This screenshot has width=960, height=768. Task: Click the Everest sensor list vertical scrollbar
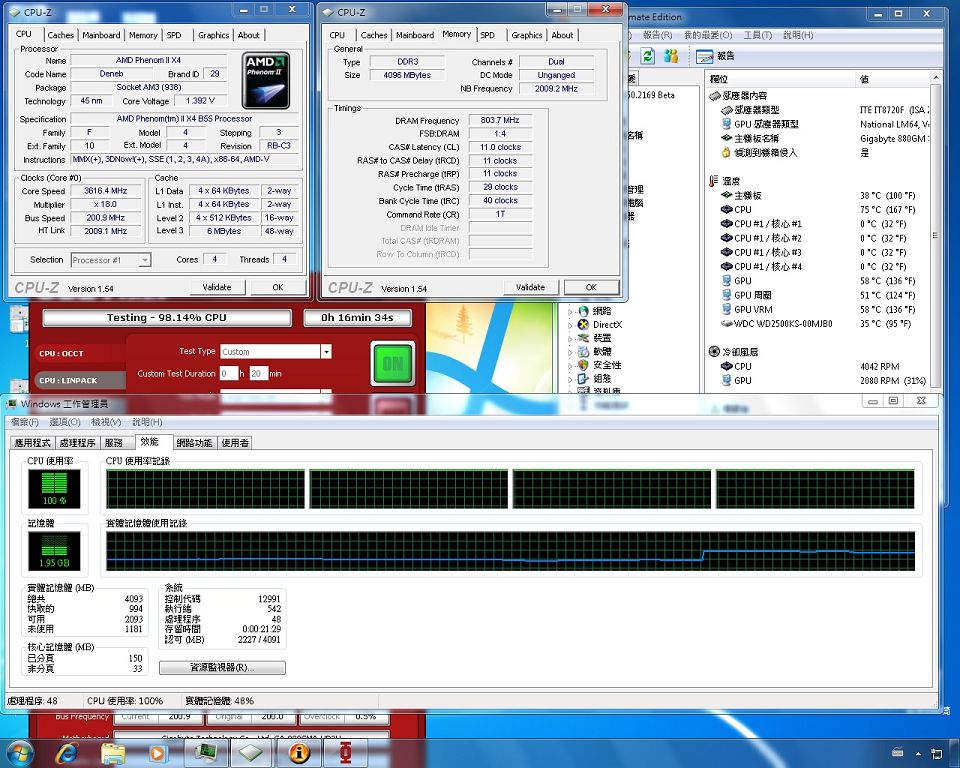pos(935,233)
